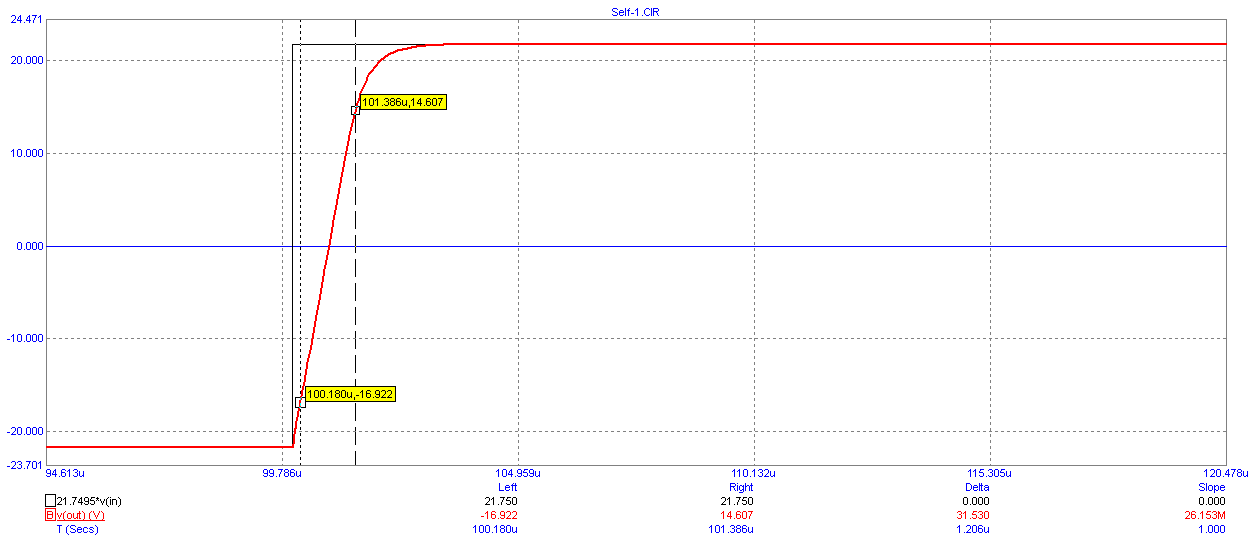Click the lower cursor tag 100.180u,-16.922

click(350, 394)
